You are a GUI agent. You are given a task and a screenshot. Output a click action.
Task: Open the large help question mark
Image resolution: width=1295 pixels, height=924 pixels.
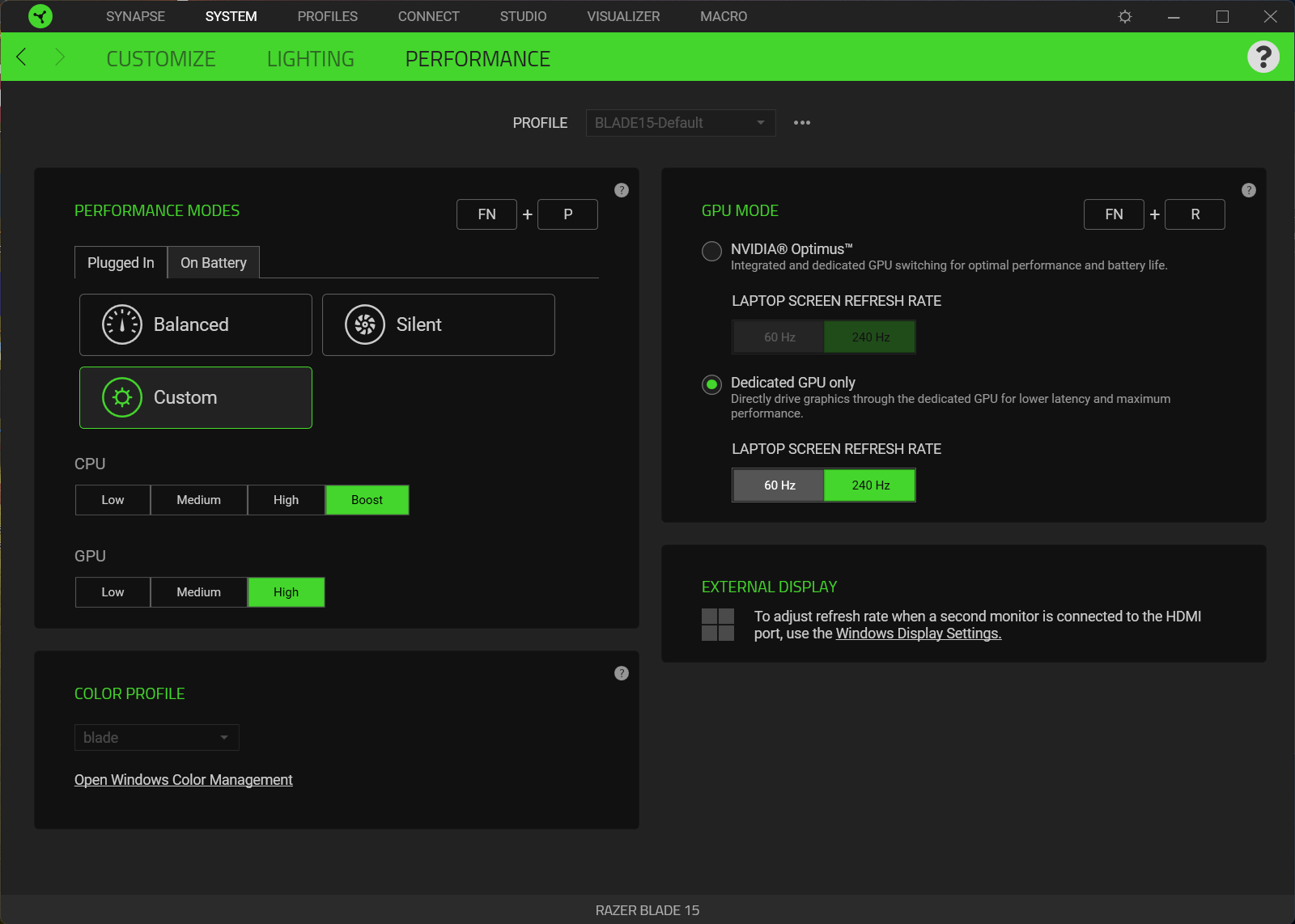[1263, 57]
